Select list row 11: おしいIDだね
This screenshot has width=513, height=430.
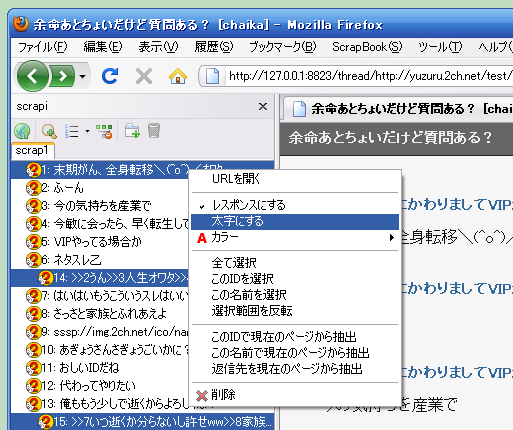pos(100,368)
